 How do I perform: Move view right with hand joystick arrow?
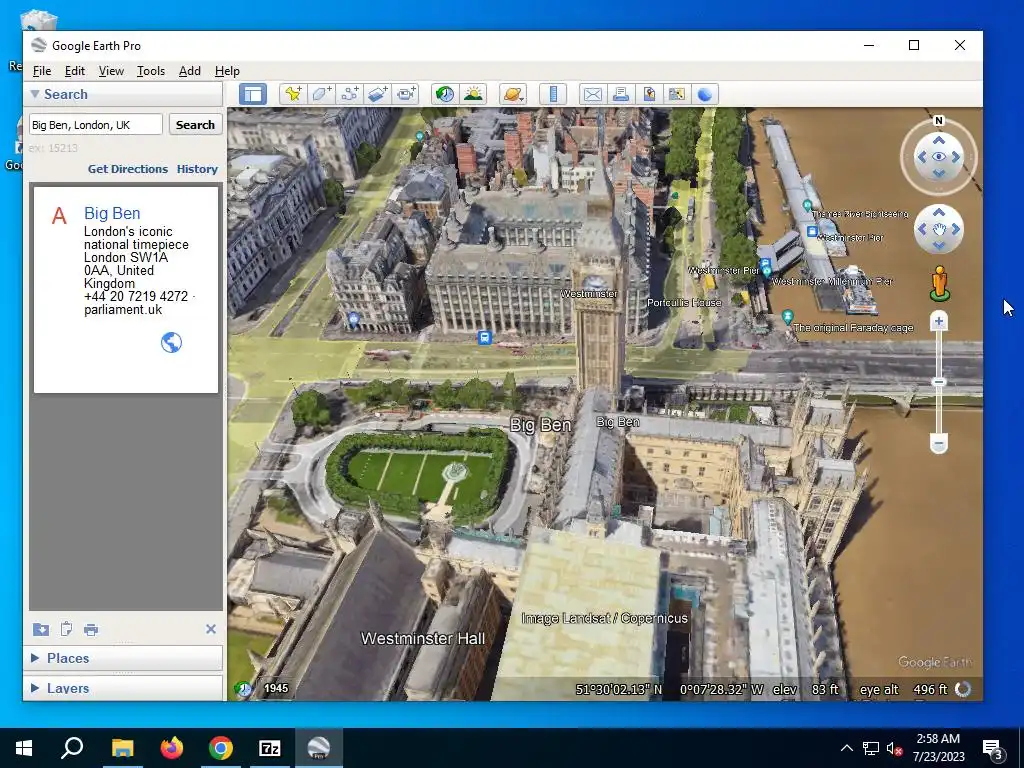click(956, 229)
